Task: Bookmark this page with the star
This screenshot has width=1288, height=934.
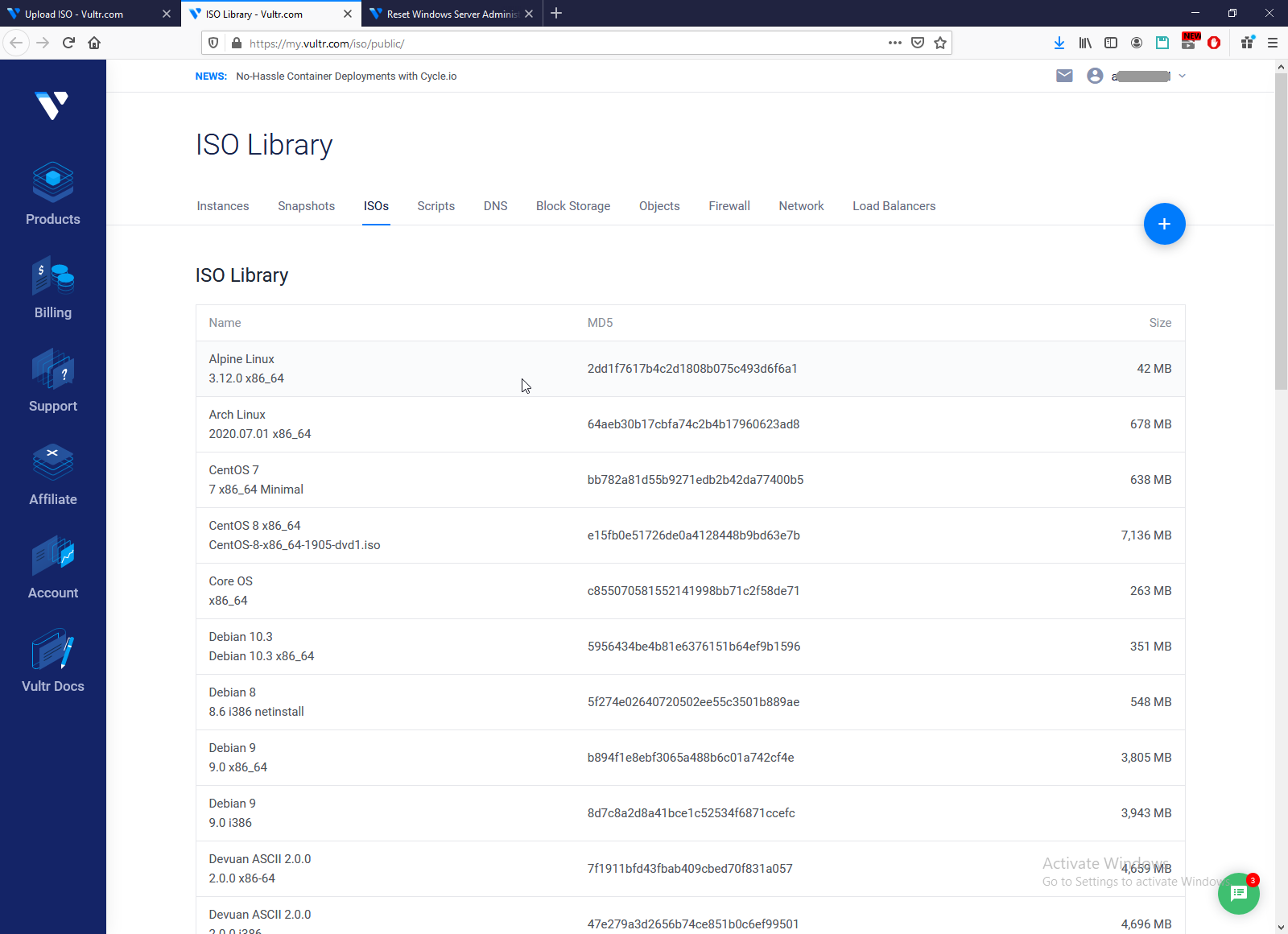Action: (x=940, y=43)
